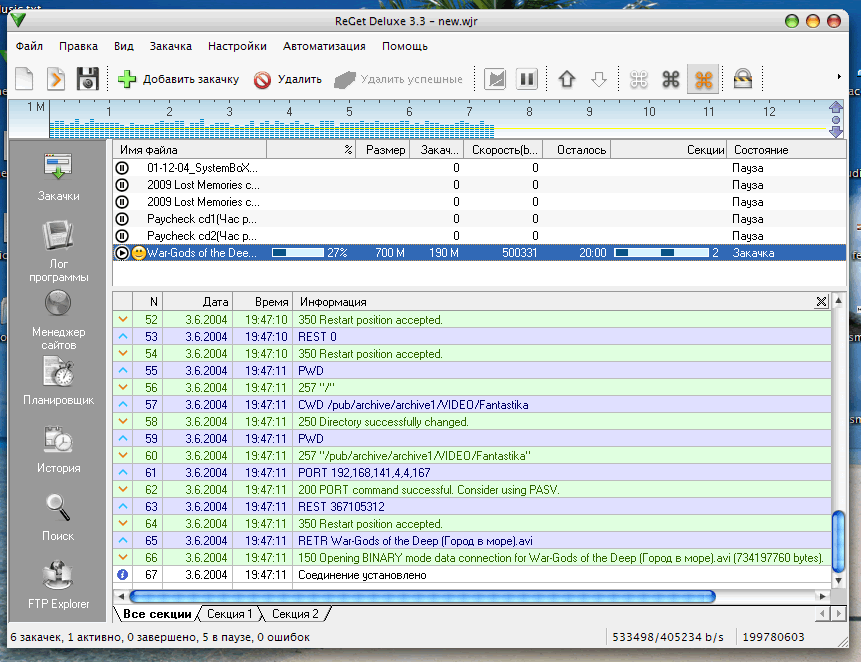Image resolution: width=861 pixels, height=662 pixels.
Task: Click the horizontal log scrollbar thumb
Action: tap(422, 596)
